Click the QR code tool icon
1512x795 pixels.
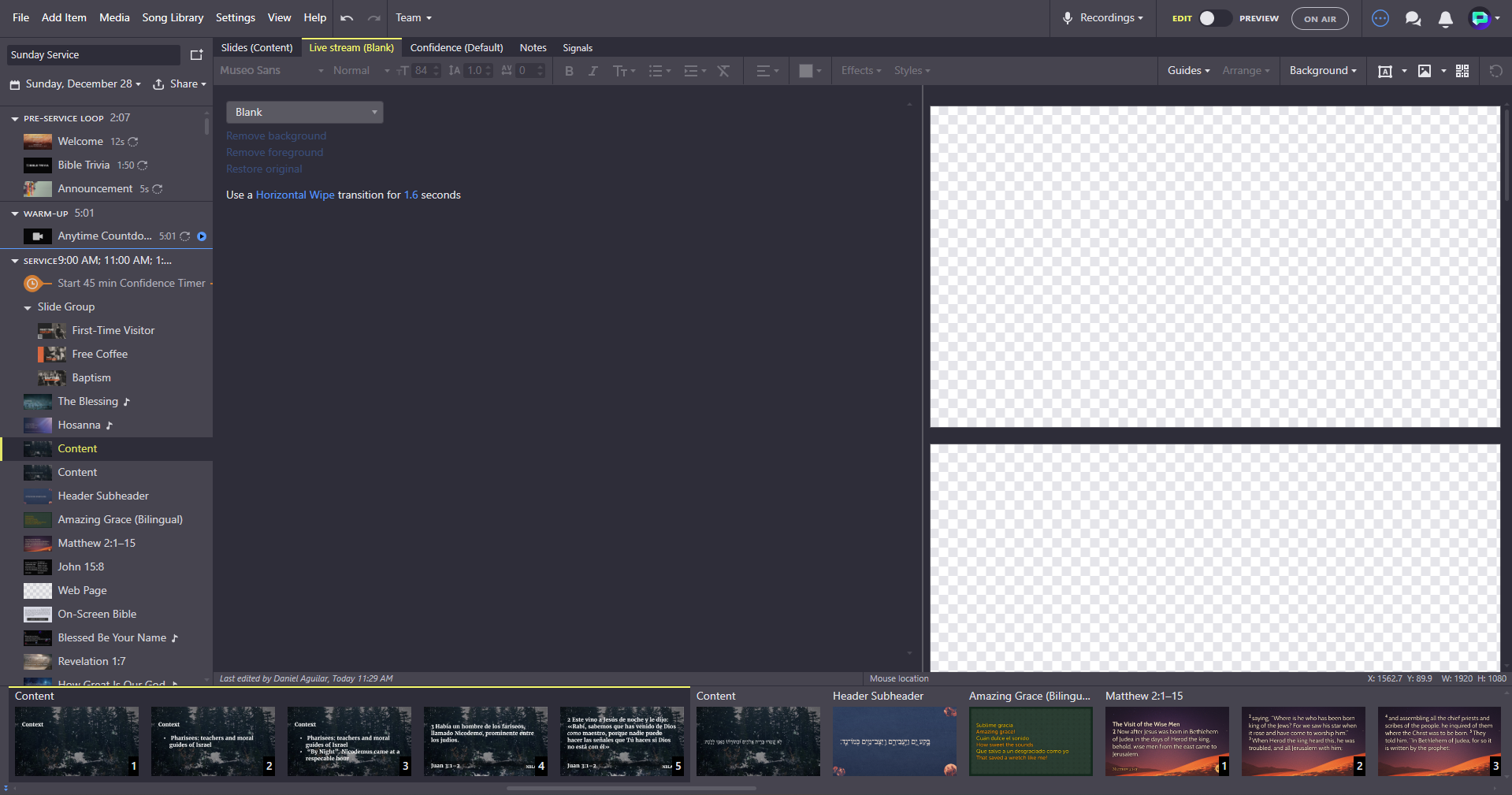1462,71
